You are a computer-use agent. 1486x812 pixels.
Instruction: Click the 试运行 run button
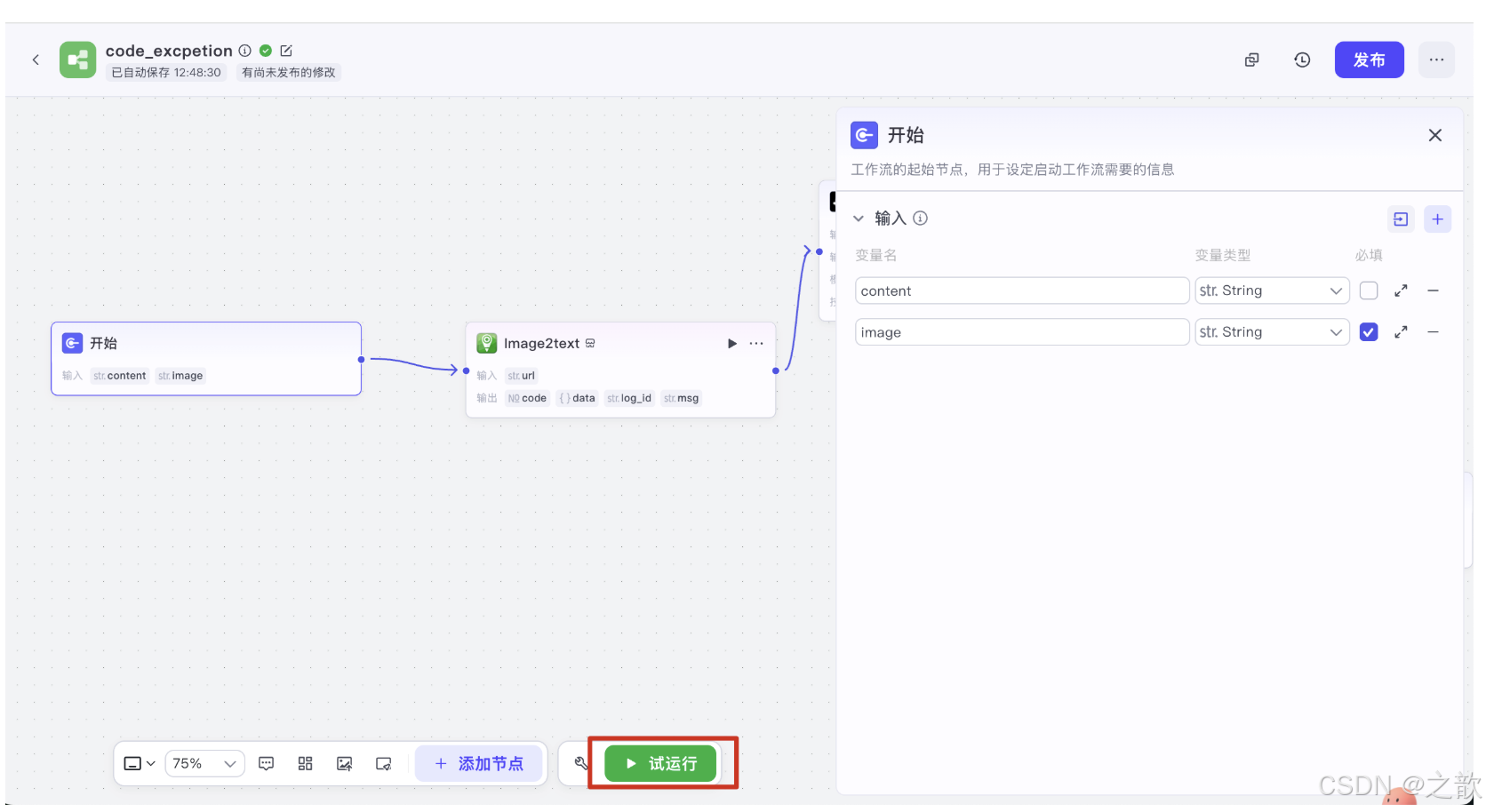pos(661,763)
